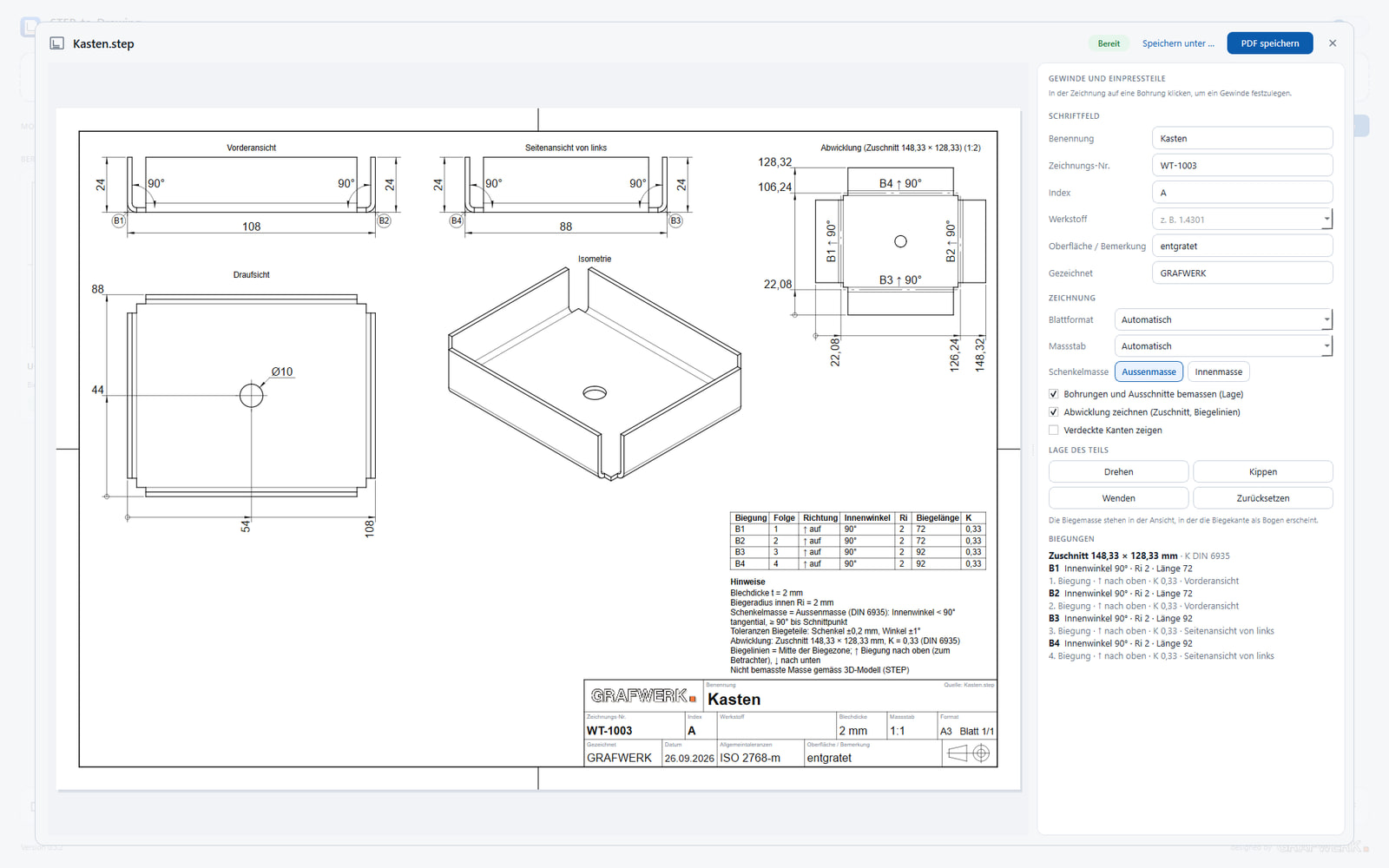Click the Bereit status badge
This screenshot has width=1389, height=868.
point(1109,43)
